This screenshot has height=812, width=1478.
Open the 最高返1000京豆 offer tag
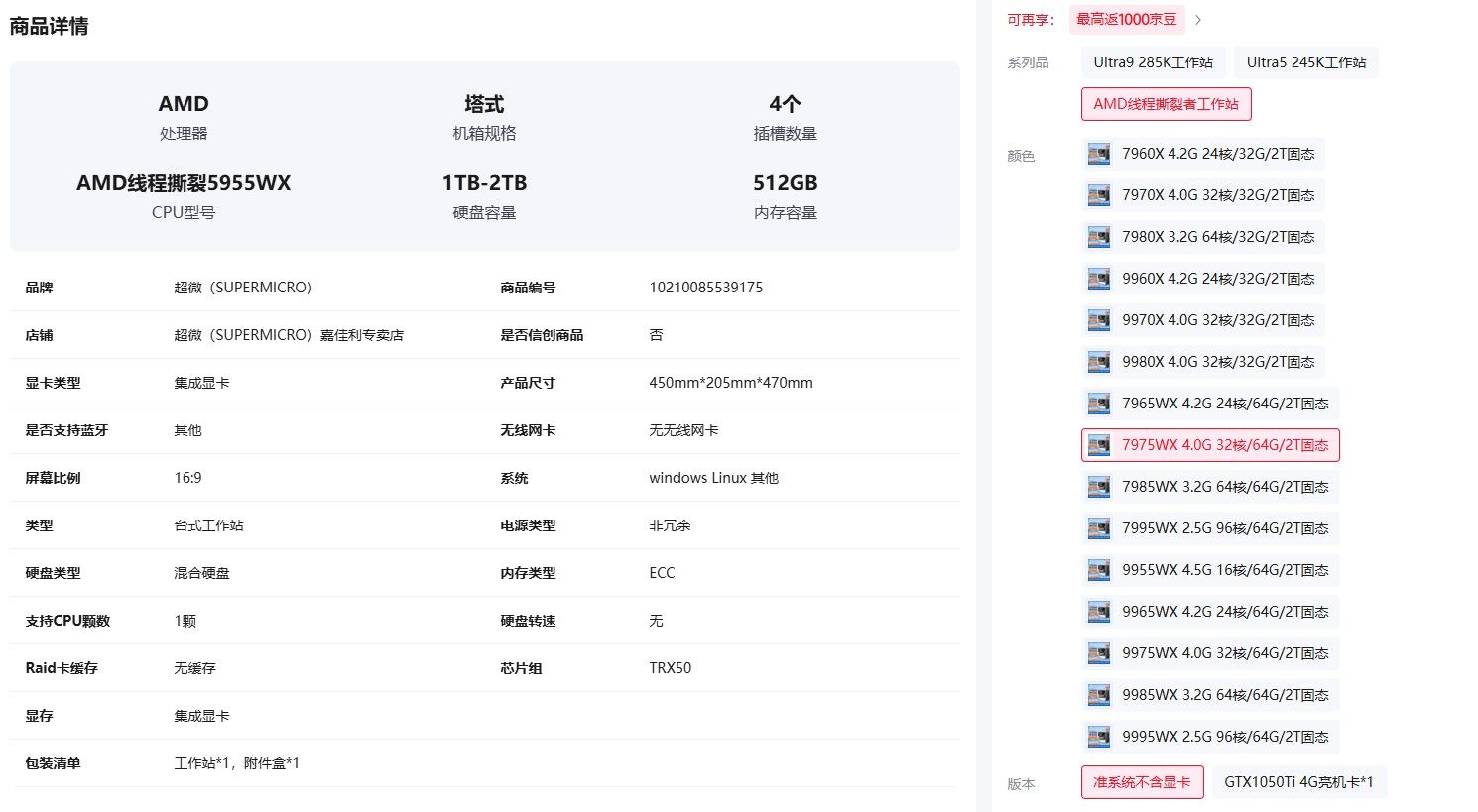click(1127, 20)
